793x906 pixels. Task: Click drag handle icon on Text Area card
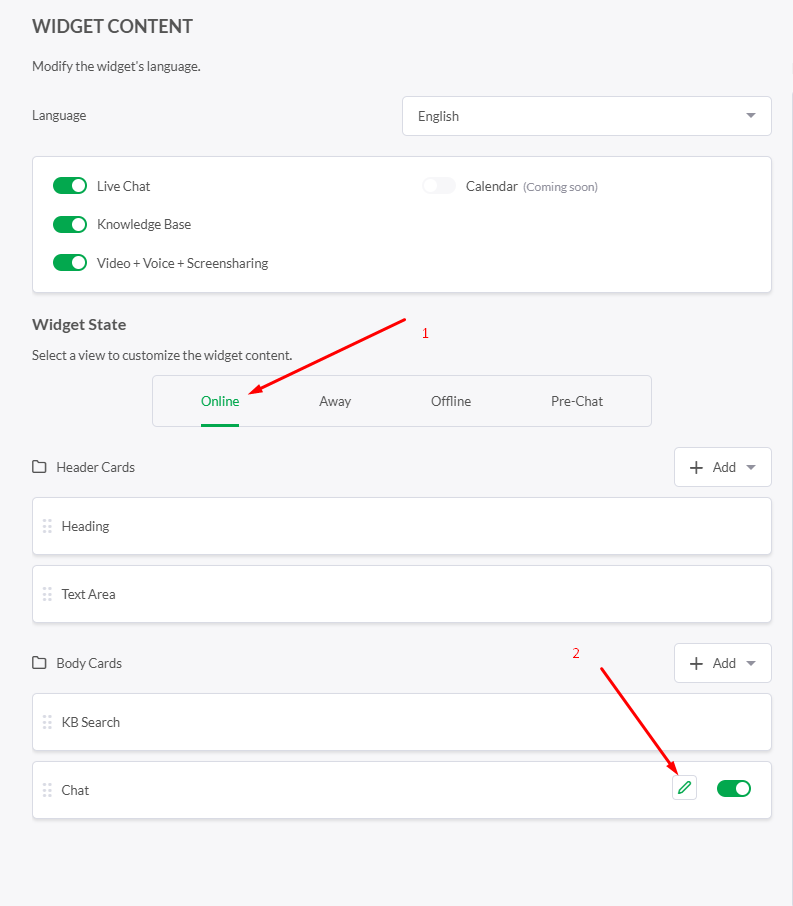pyautogui.click(x=47, y=594)
